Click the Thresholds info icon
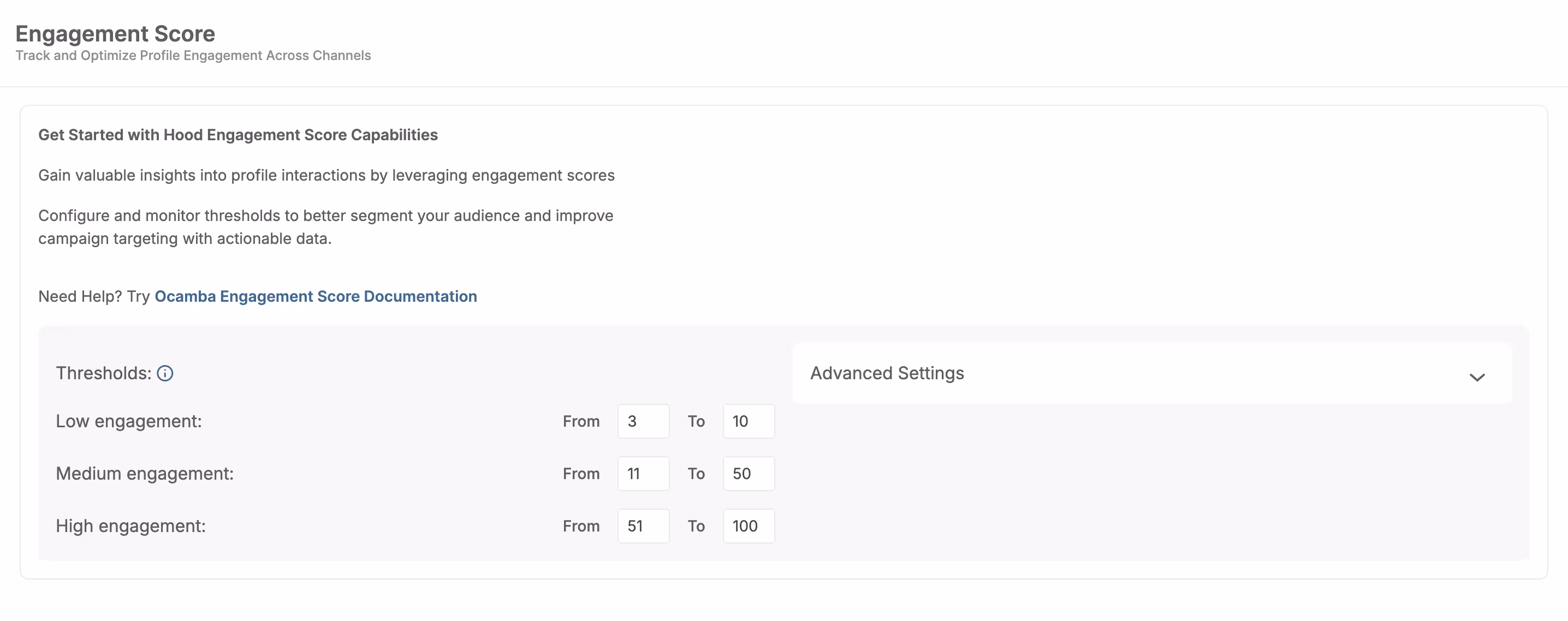 click(165, 373)
